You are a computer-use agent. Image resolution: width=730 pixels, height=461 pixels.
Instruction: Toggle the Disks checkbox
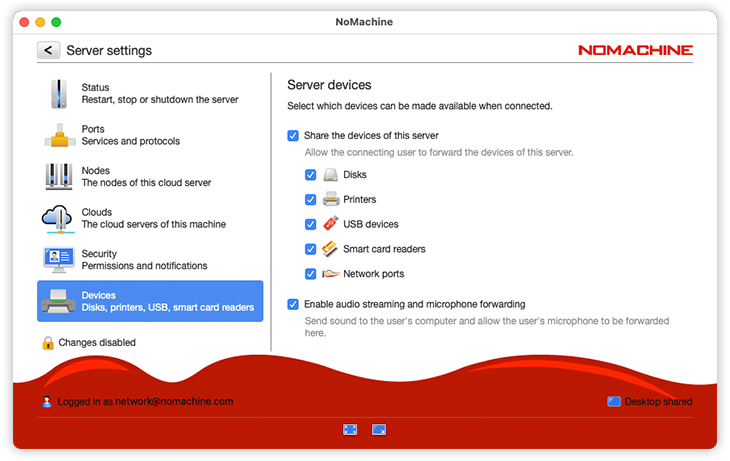tap(311, 175)
